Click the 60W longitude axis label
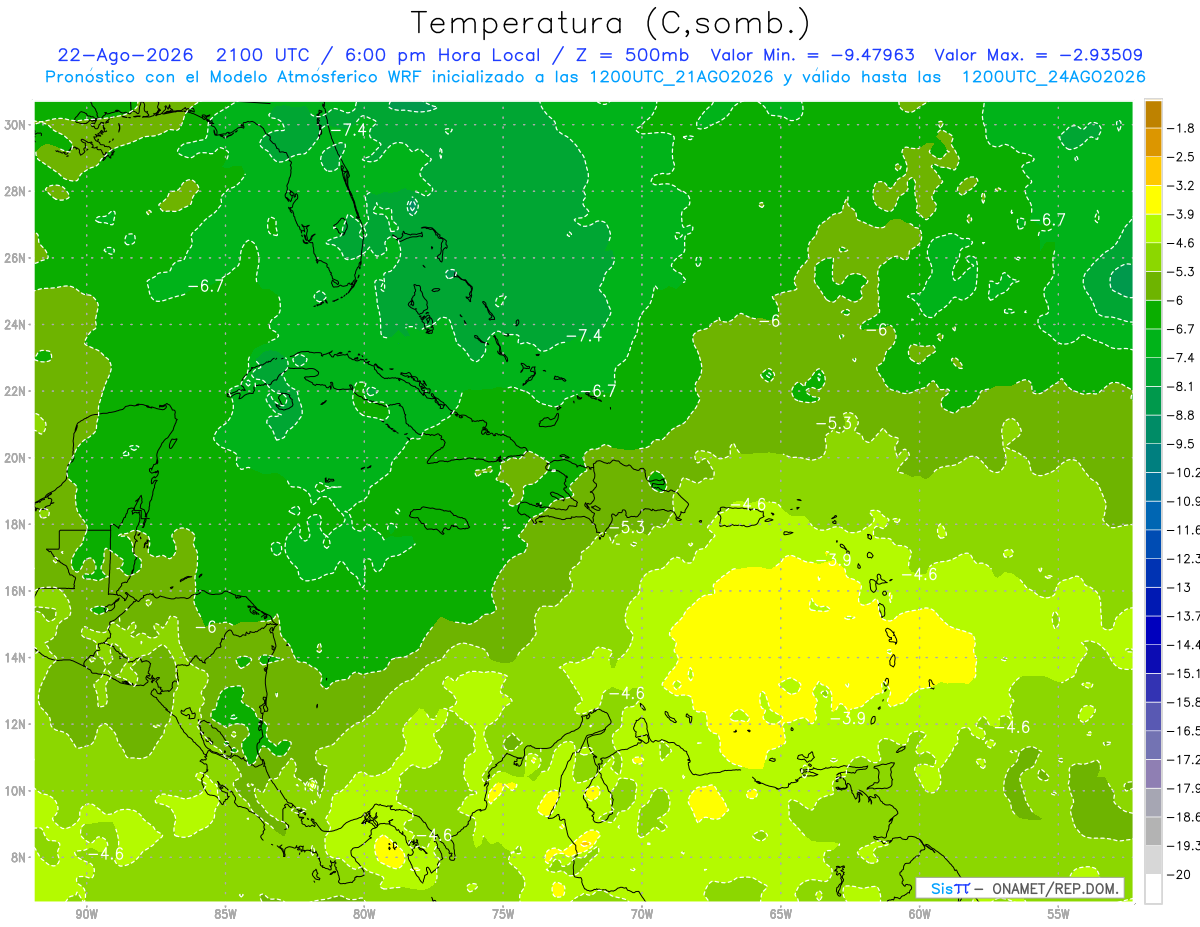This screenshot has width=1200, height=927. (x=920, y=914)
